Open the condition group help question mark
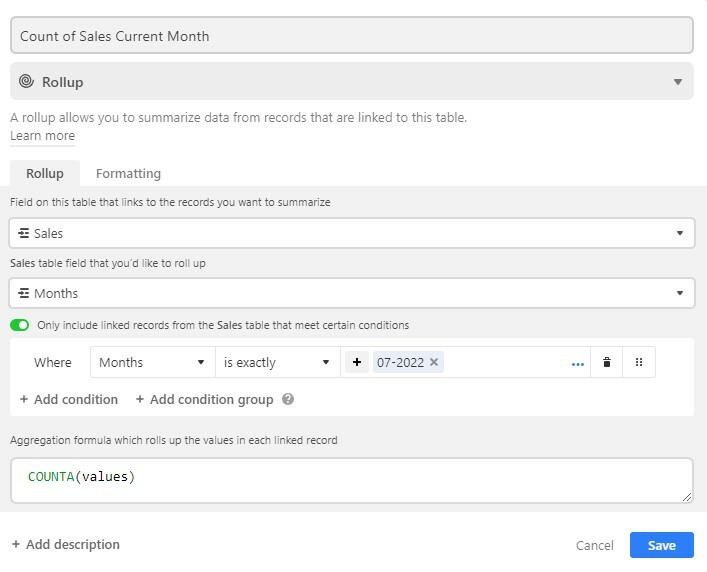 click(288, 399)
